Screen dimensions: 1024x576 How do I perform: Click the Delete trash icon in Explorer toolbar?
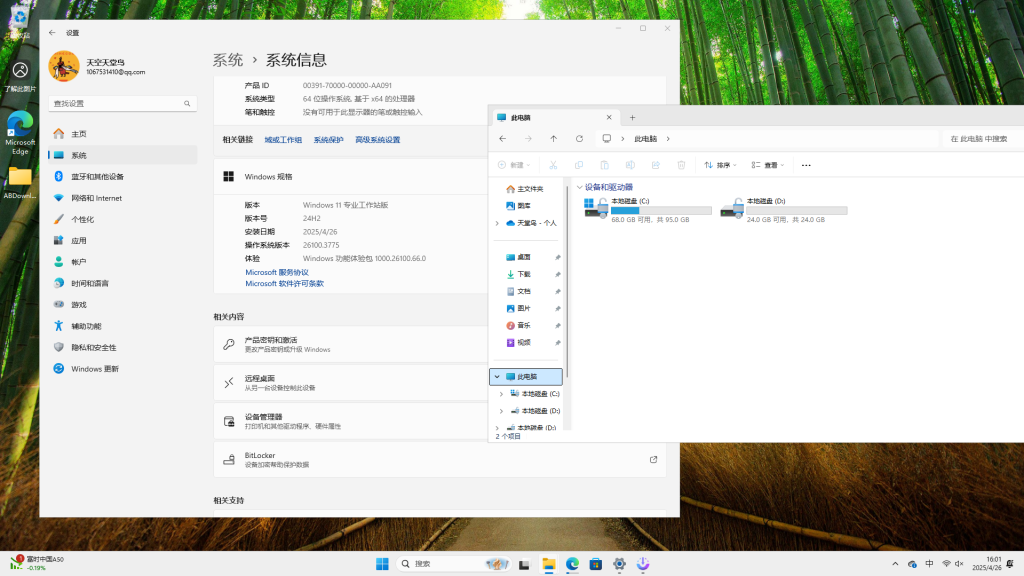click(x=681, y=165)
